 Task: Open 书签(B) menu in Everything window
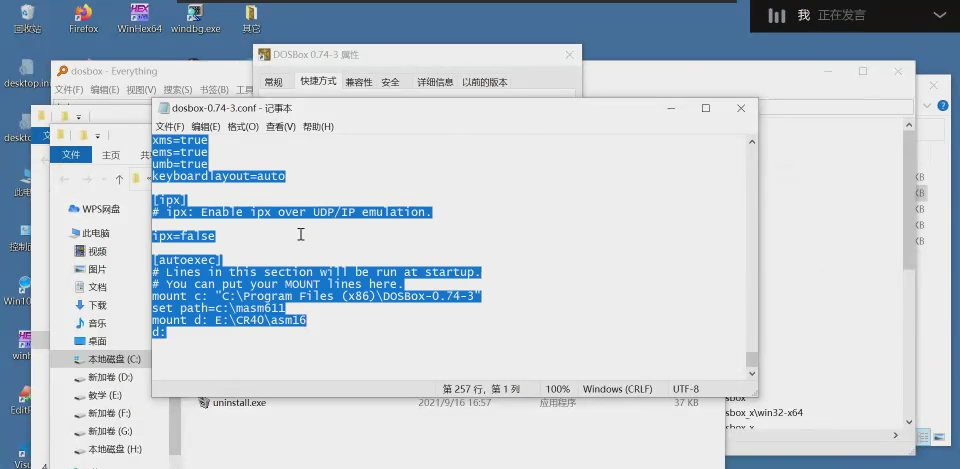click(214, 90)
